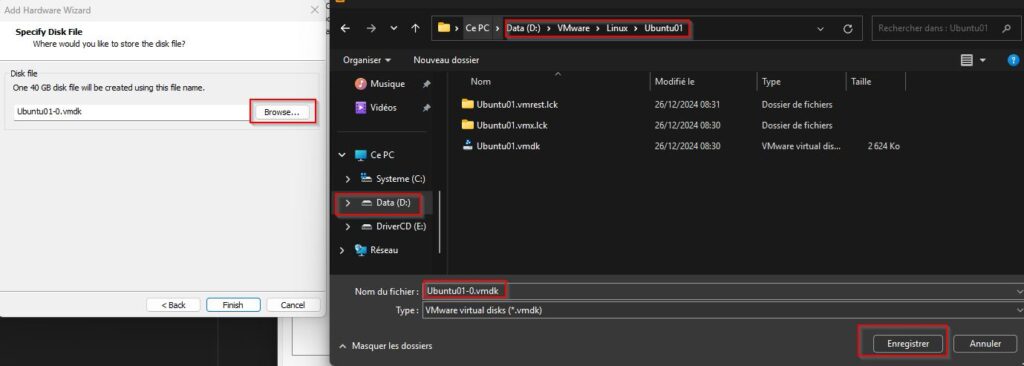
Task: Collapse Ce PC tree node
Action: 342,155
